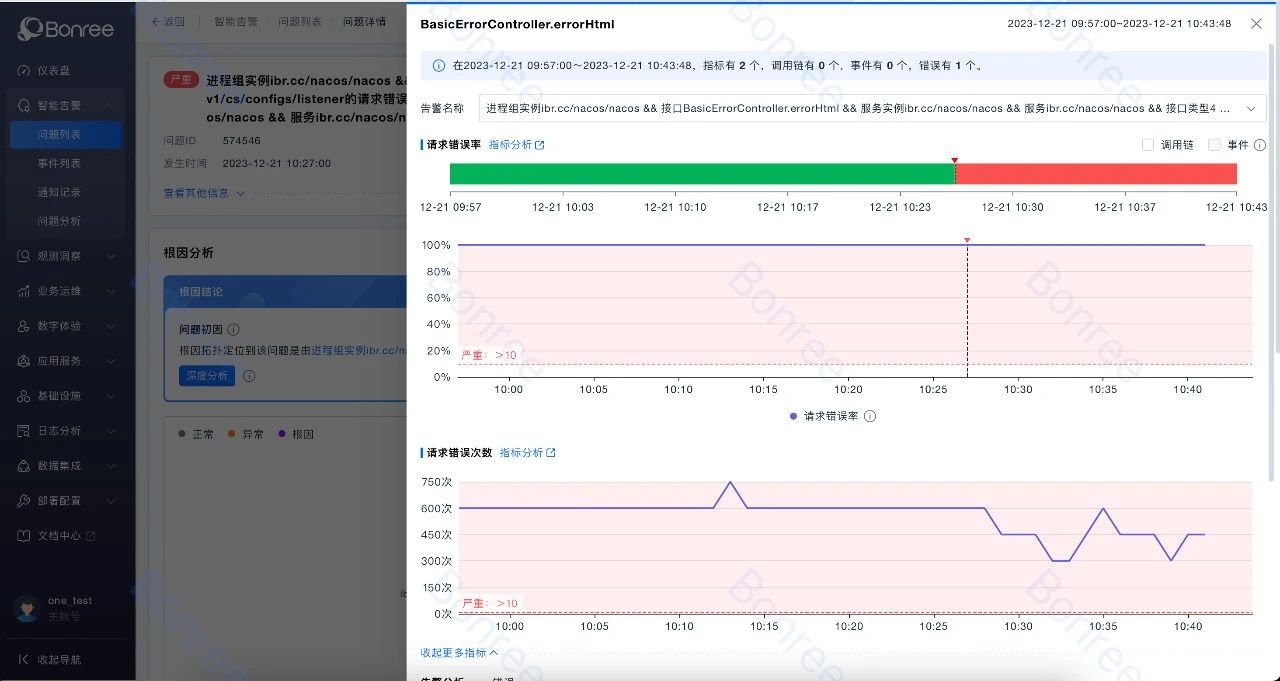Click 收起导航 to collapse navigation
This screenshot has width=1280, height=681.
[x=58, y=660]
